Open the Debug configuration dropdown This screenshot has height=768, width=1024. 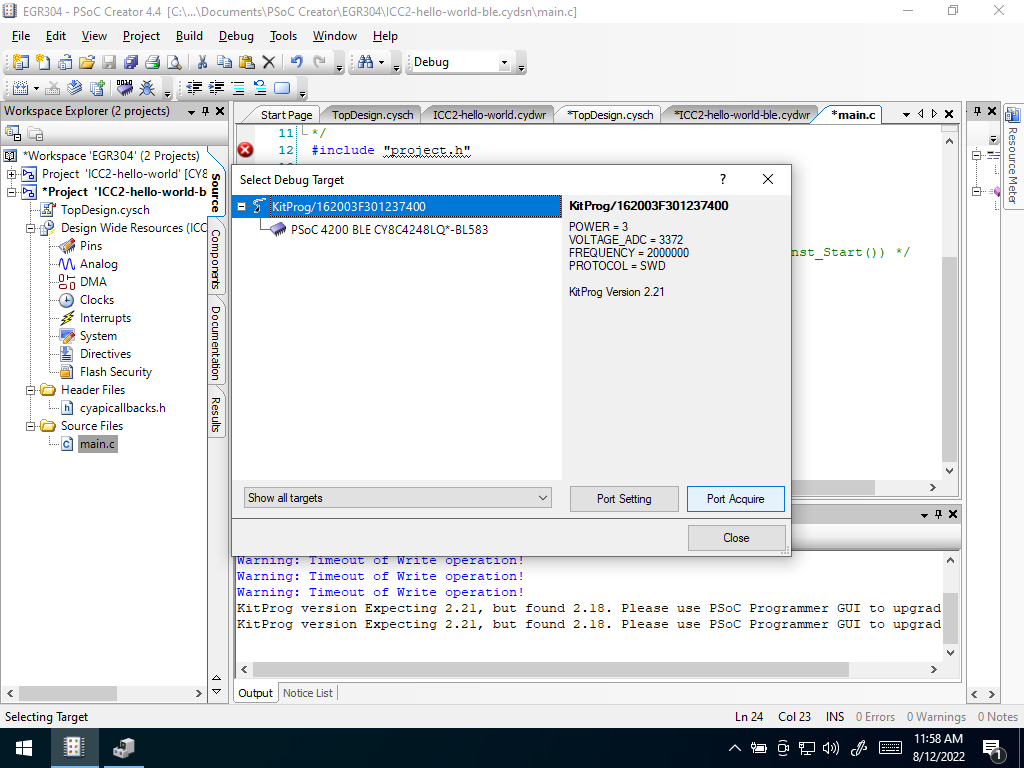tap(504, 63)
